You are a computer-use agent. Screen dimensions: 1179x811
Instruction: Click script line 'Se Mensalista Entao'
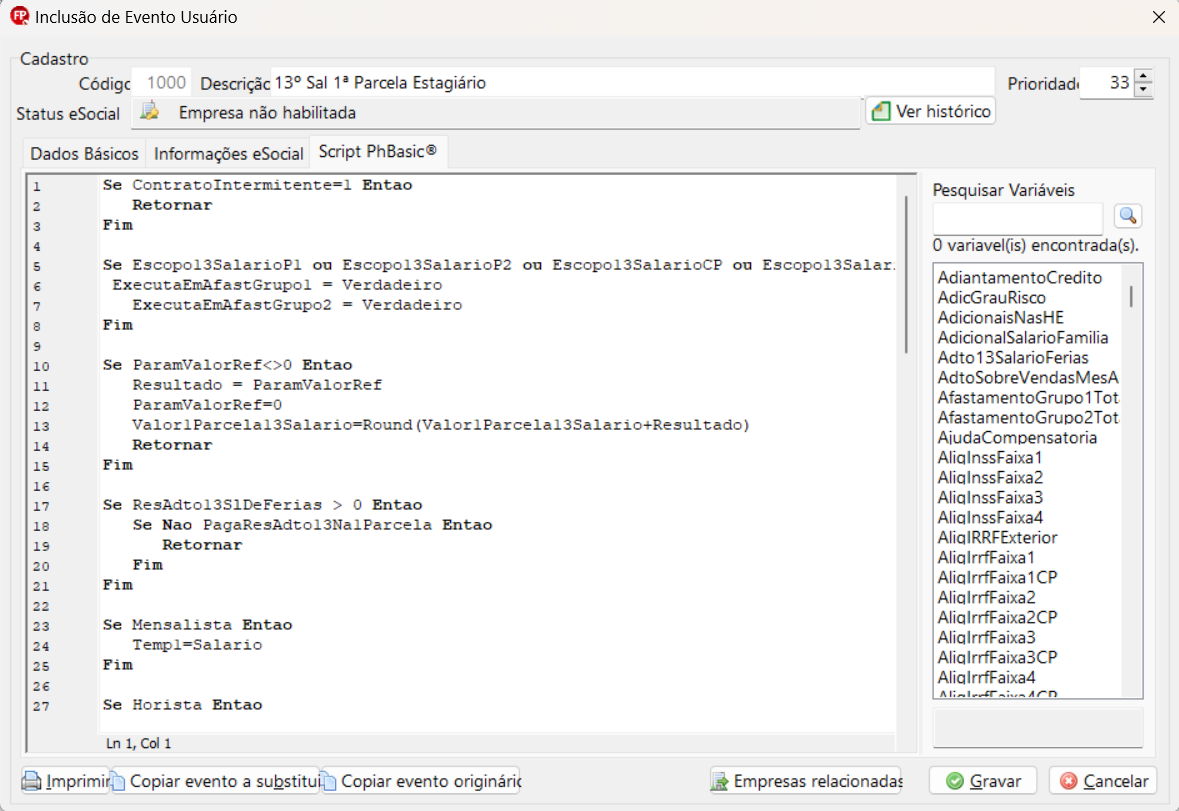click(197, 625)
